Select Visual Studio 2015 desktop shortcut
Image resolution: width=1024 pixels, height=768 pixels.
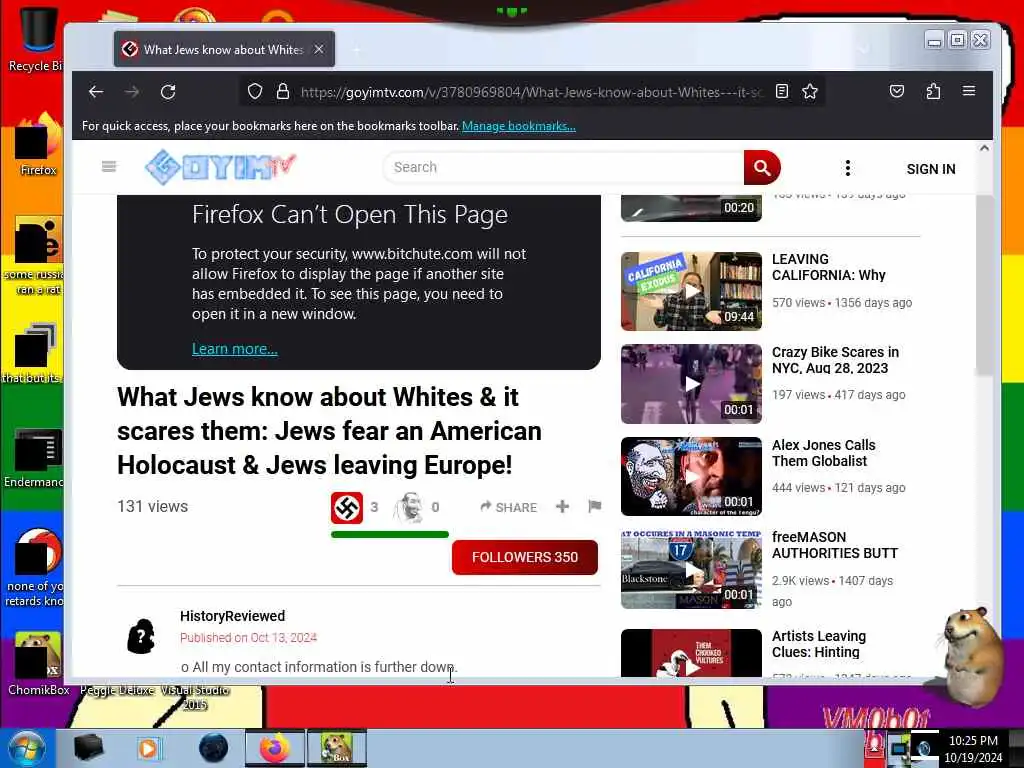coord(195,697)
